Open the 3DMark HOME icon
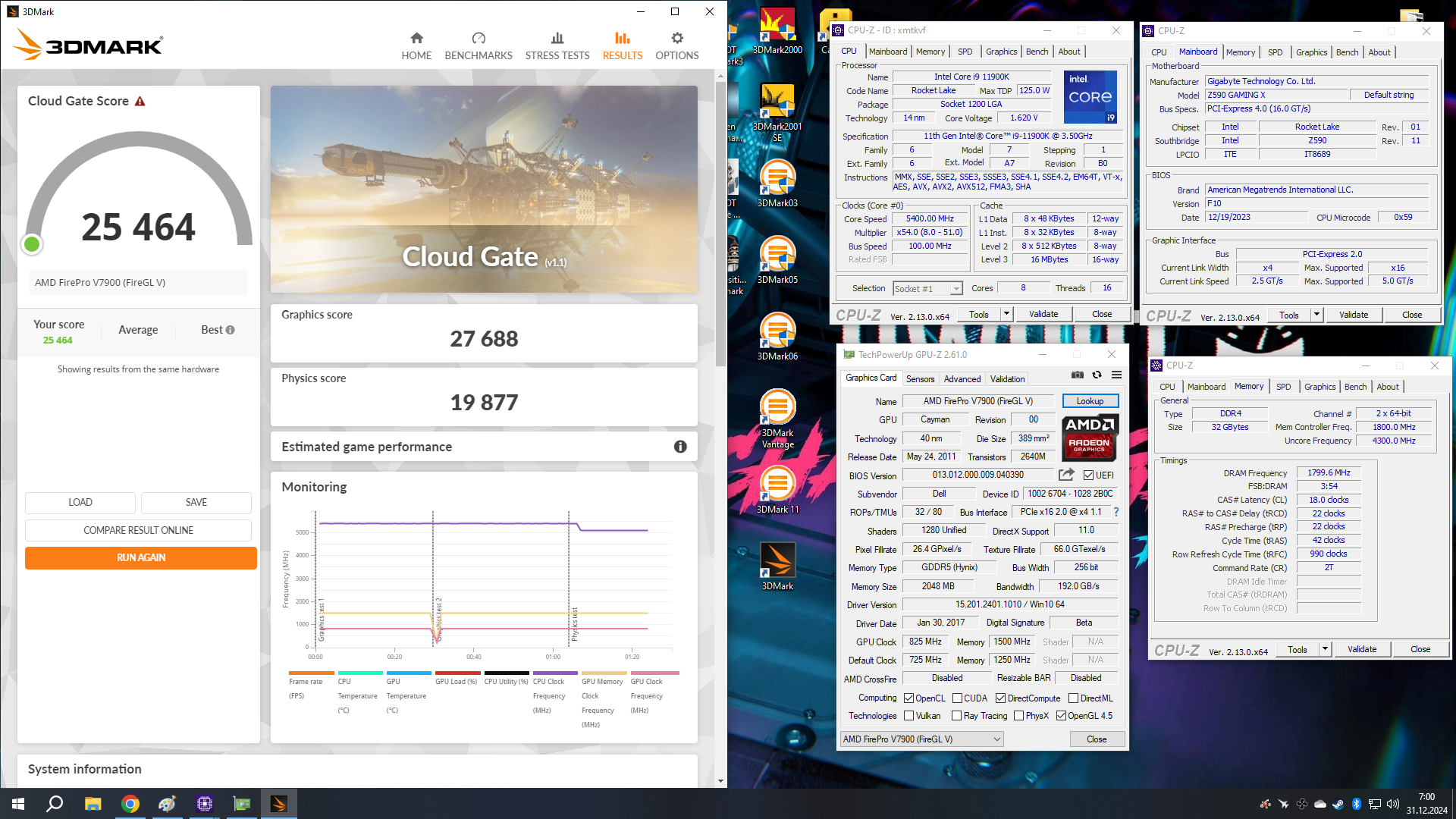Viewport: 1456px width, 819px height. point(416,38)
